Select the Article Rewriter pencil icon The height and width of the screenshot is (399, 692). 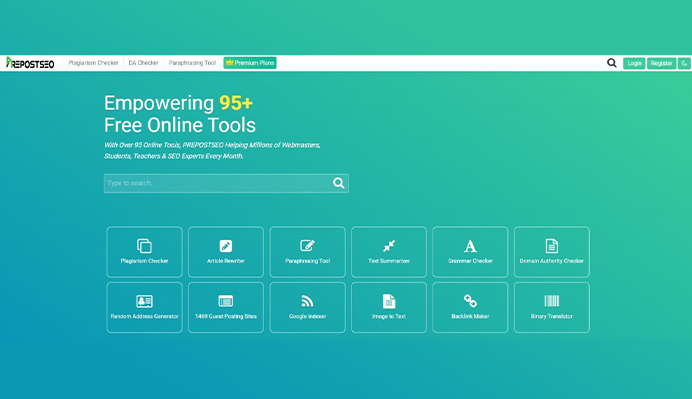pos(226,246)
